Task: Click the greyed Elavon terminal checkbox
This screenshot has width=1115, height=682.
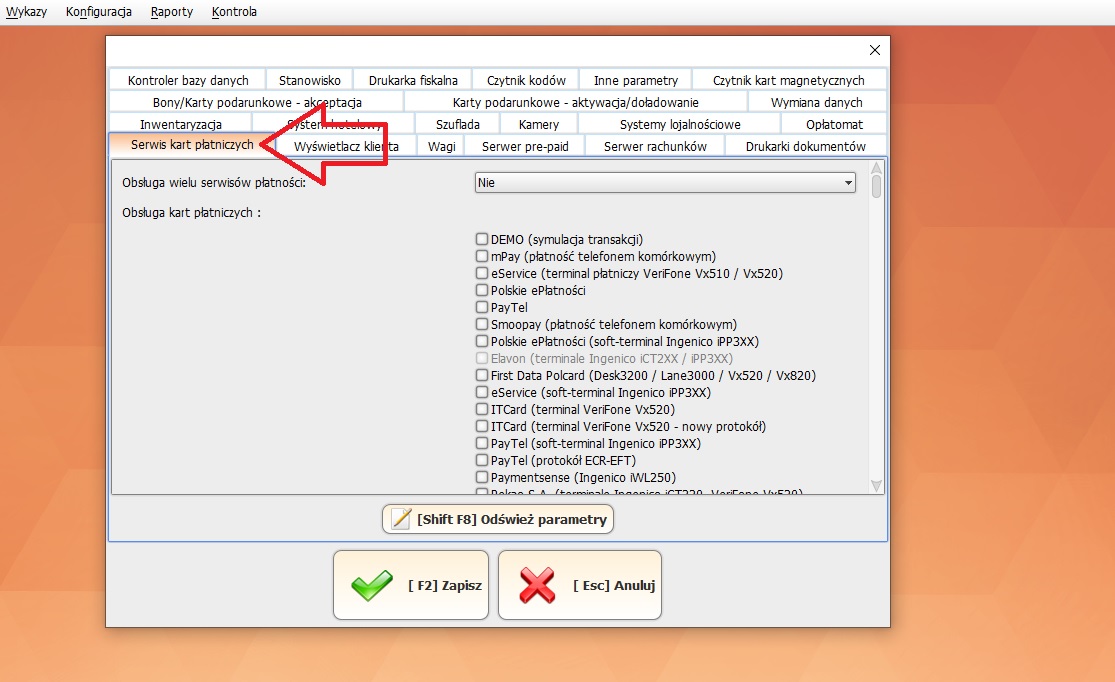Action: (x=482, y=358)
